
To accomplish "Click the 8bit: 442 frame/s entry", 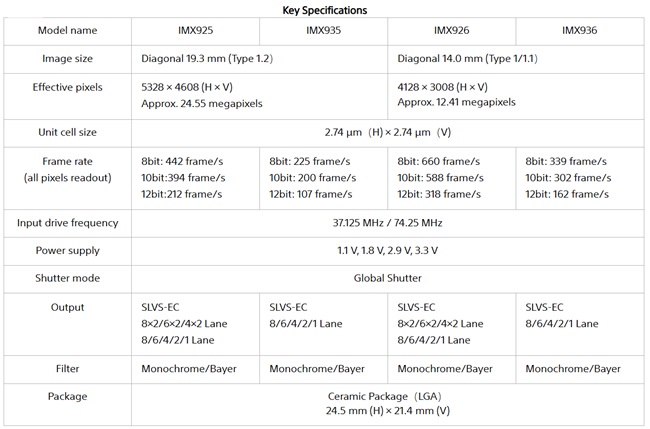I will [x=186, y=160].
